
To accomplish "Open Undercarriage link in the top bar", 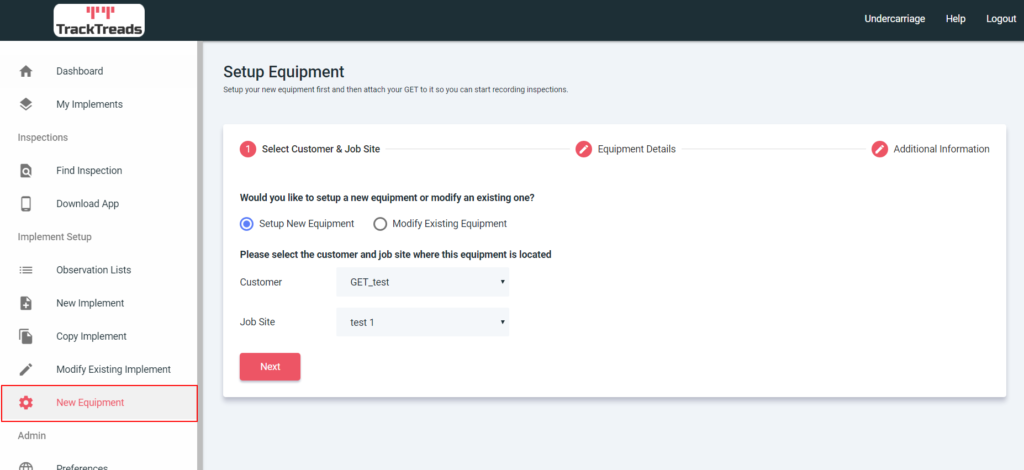I will point(895,19).
